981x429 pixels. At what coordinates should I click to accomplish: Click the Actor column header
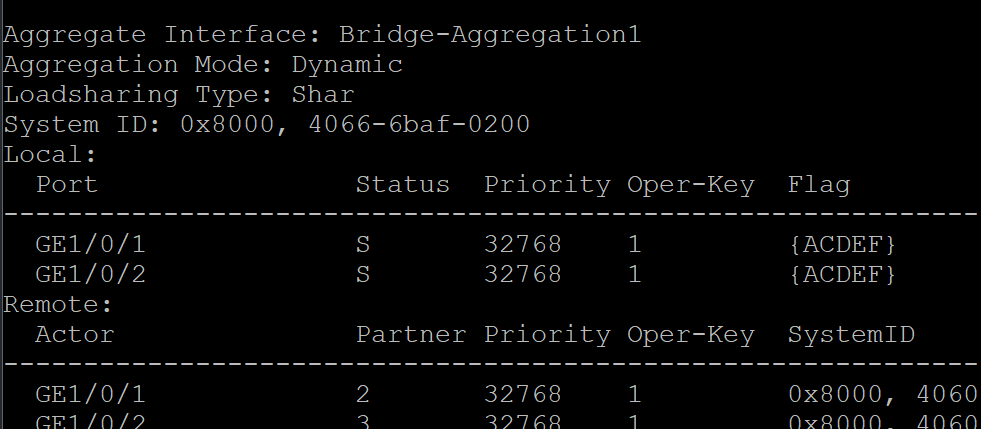(75, 334)
